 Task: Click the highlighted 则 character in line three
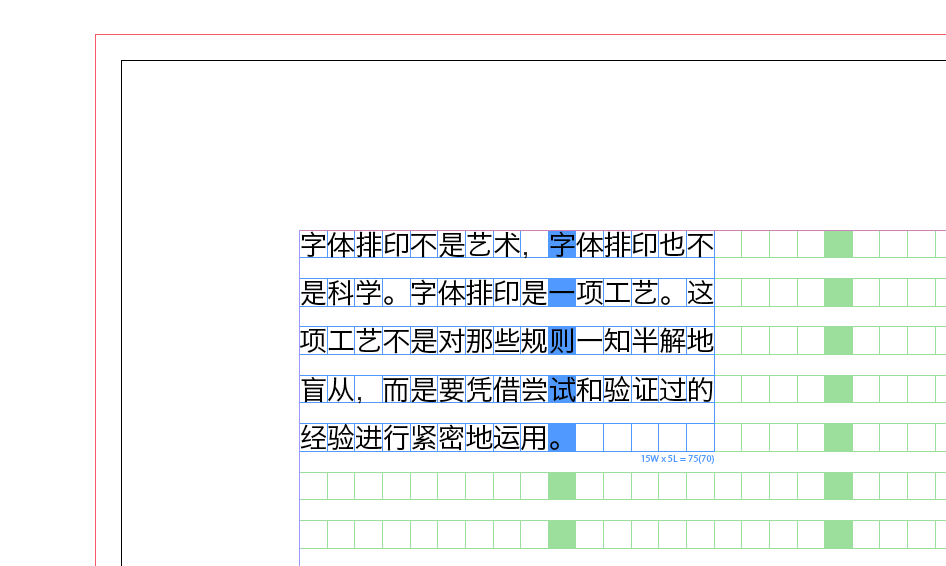click(x=562, y=341)
